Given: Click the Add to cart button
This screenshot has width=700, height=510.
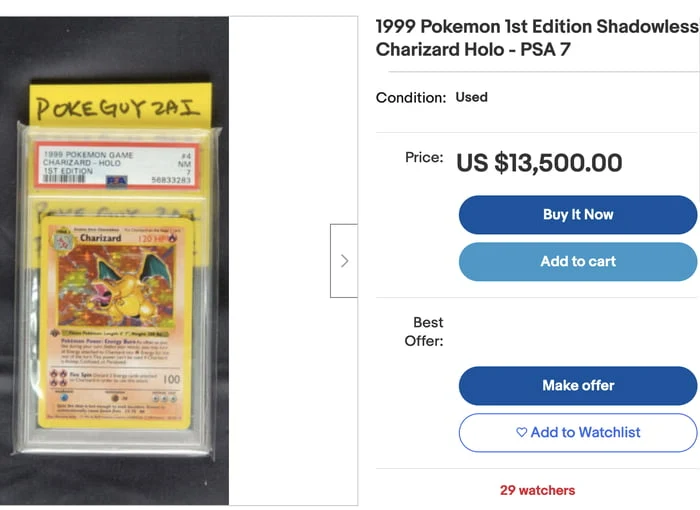Looking at the screenshot, I should (577, 262).
